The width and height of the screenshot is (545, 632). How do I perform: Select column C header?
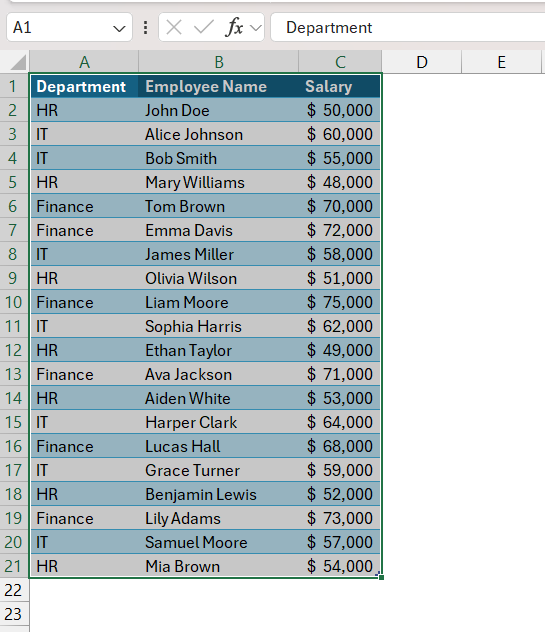pos(340,62)
